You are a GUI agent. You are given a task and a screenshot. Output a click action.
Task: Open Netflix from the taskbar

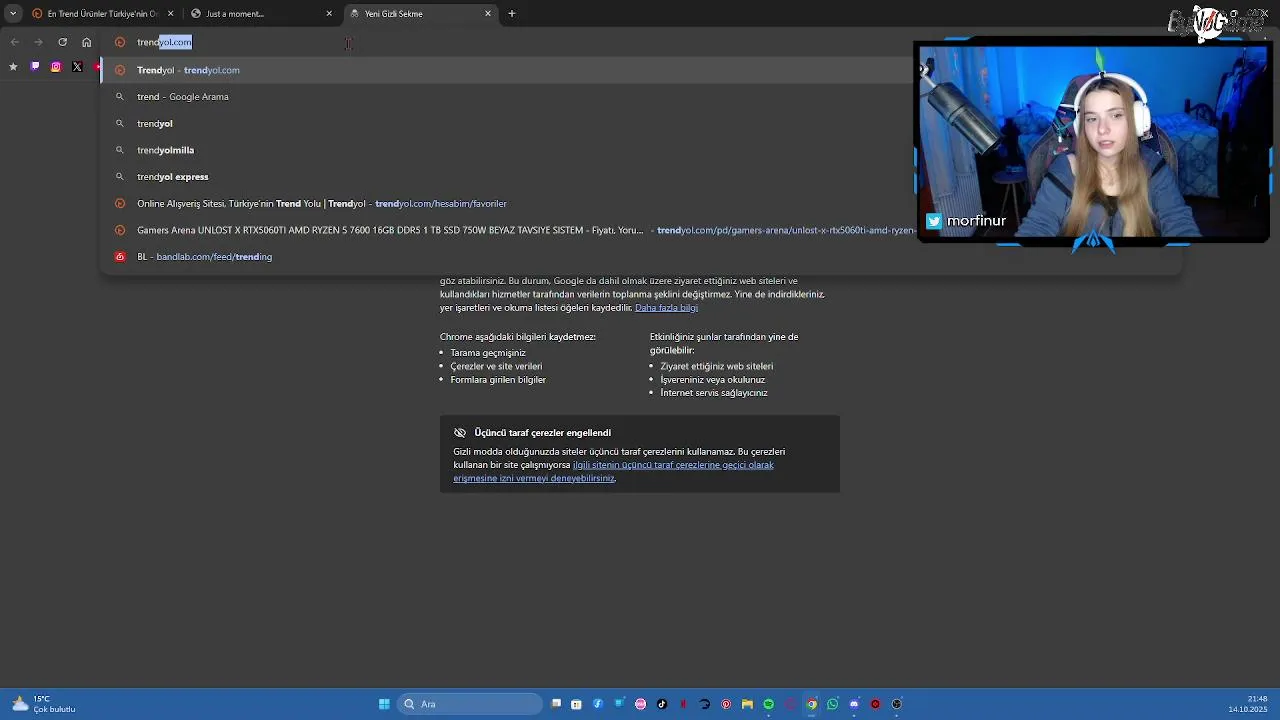click(683, 704)
